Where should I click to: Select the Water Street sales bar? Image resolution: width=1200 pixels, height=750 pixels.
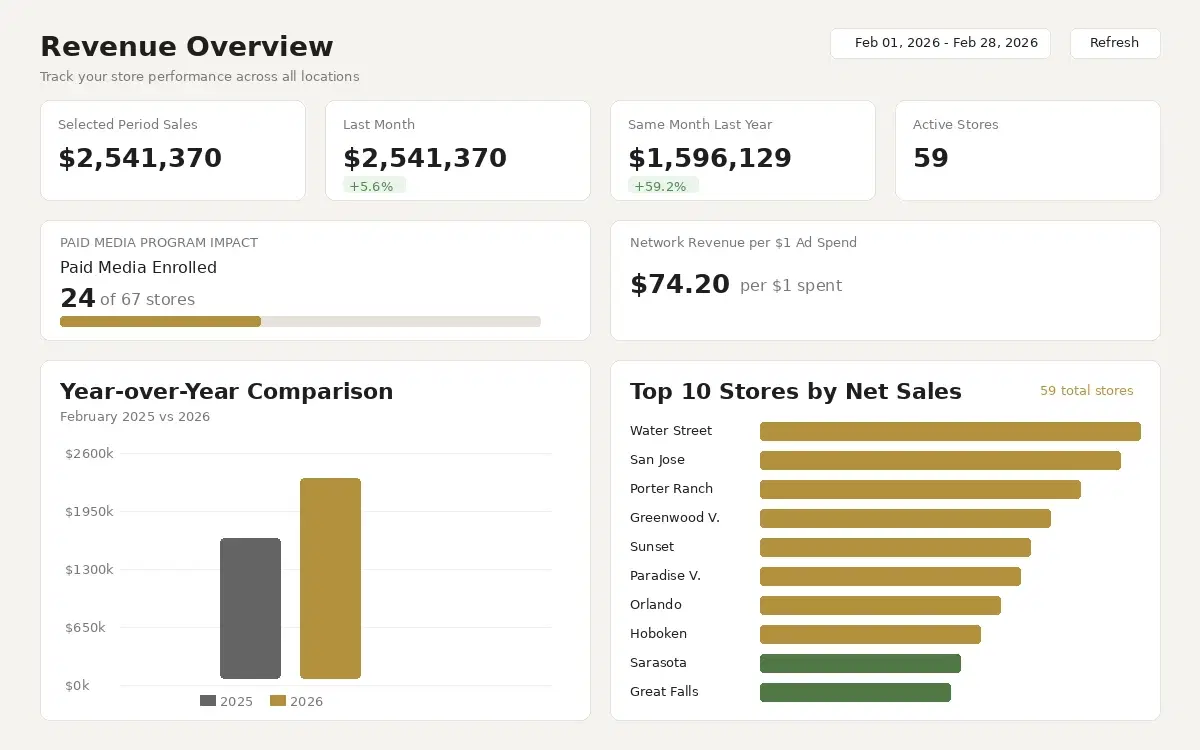point(950,431)
